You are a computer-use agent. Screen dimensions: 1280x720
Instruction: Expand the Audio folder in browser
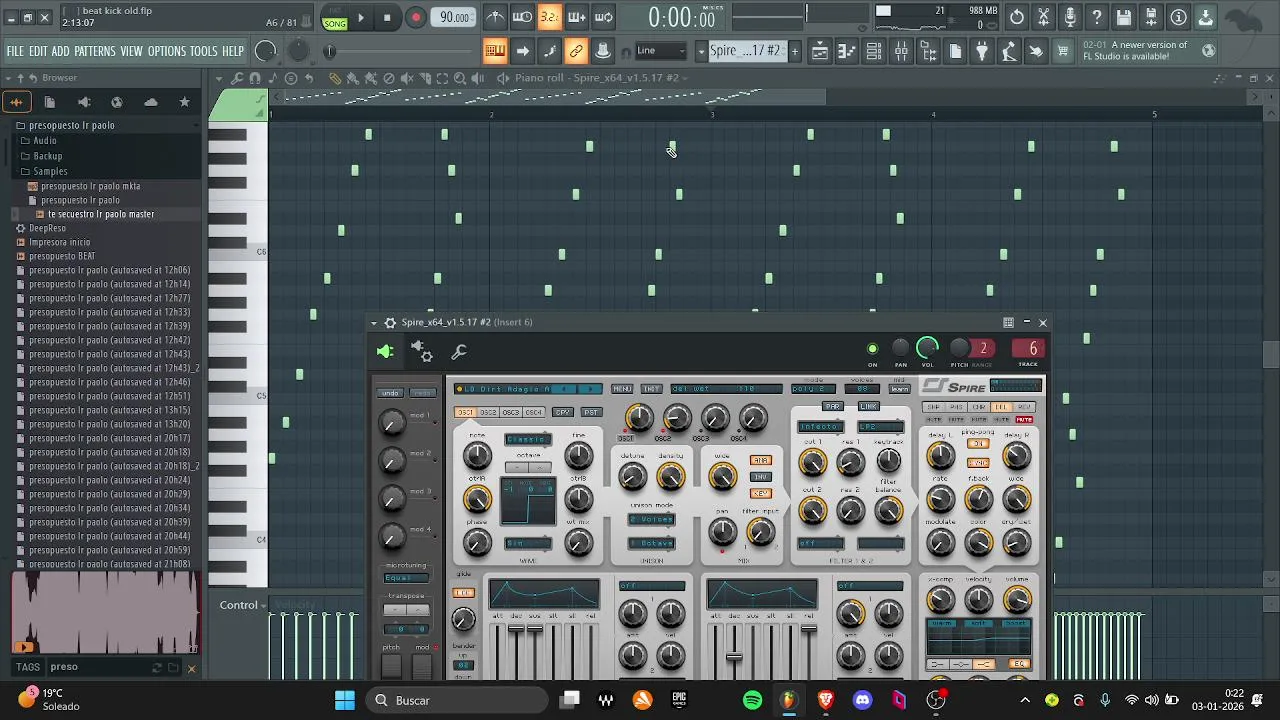[45, 141]
